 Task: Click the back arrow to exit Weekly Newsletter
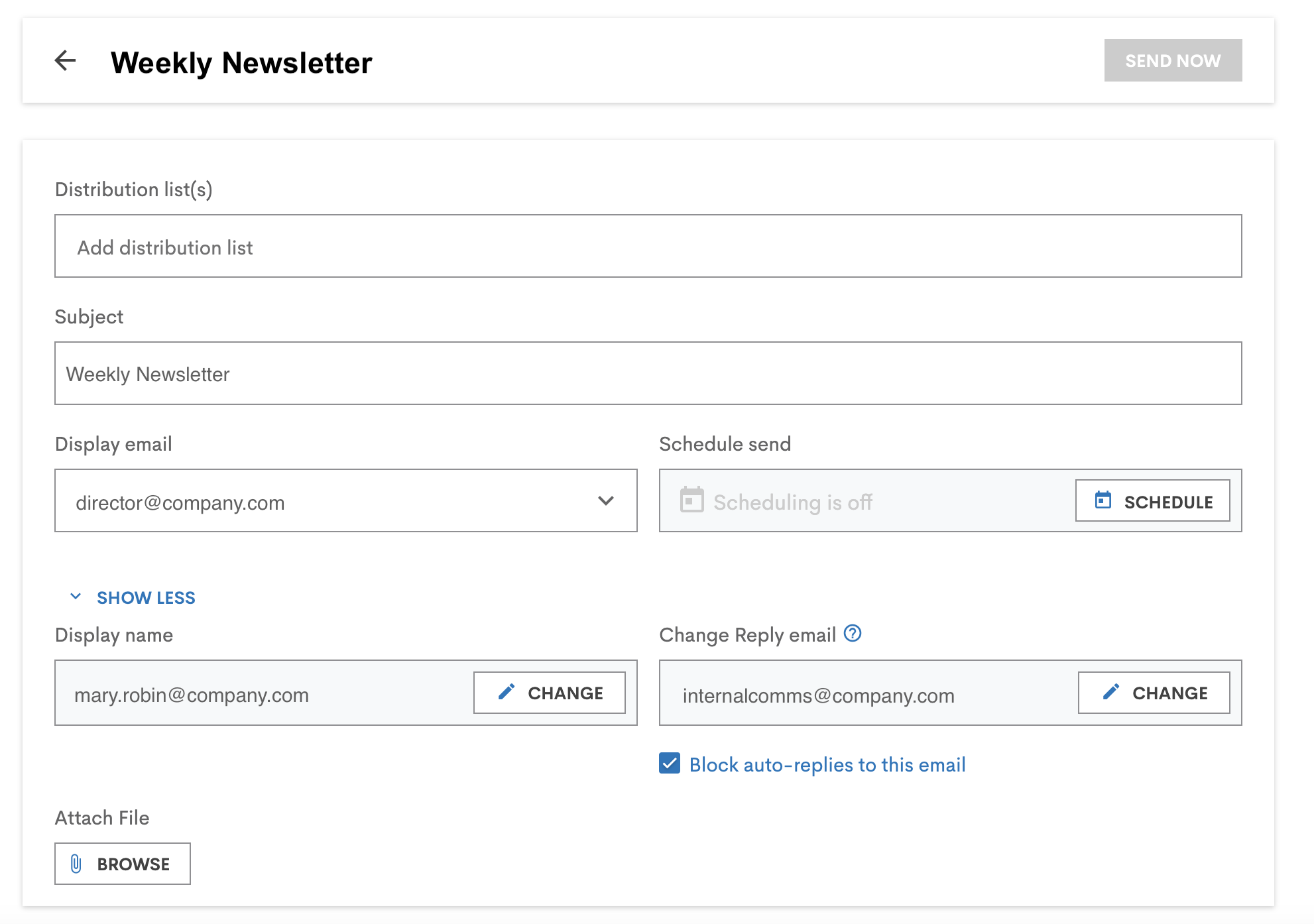(x=65, y=61)
